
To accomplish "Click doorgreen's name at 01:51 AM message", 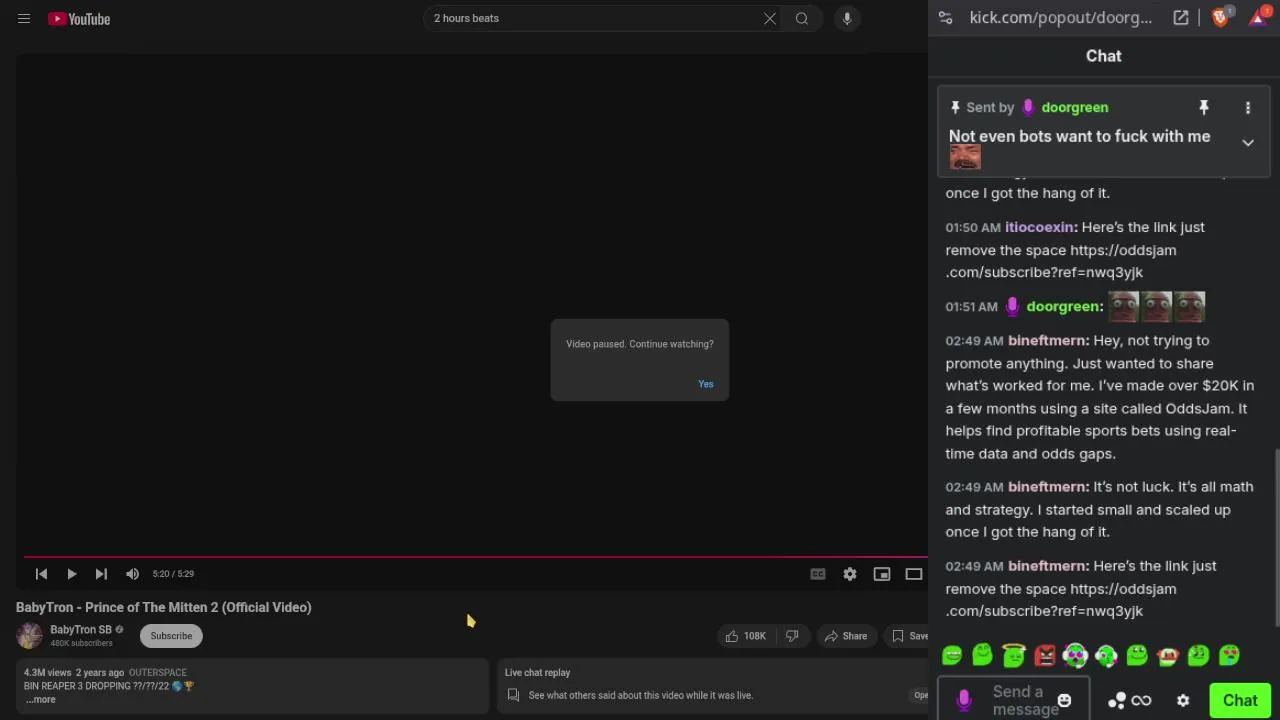I will (1064, 306).
